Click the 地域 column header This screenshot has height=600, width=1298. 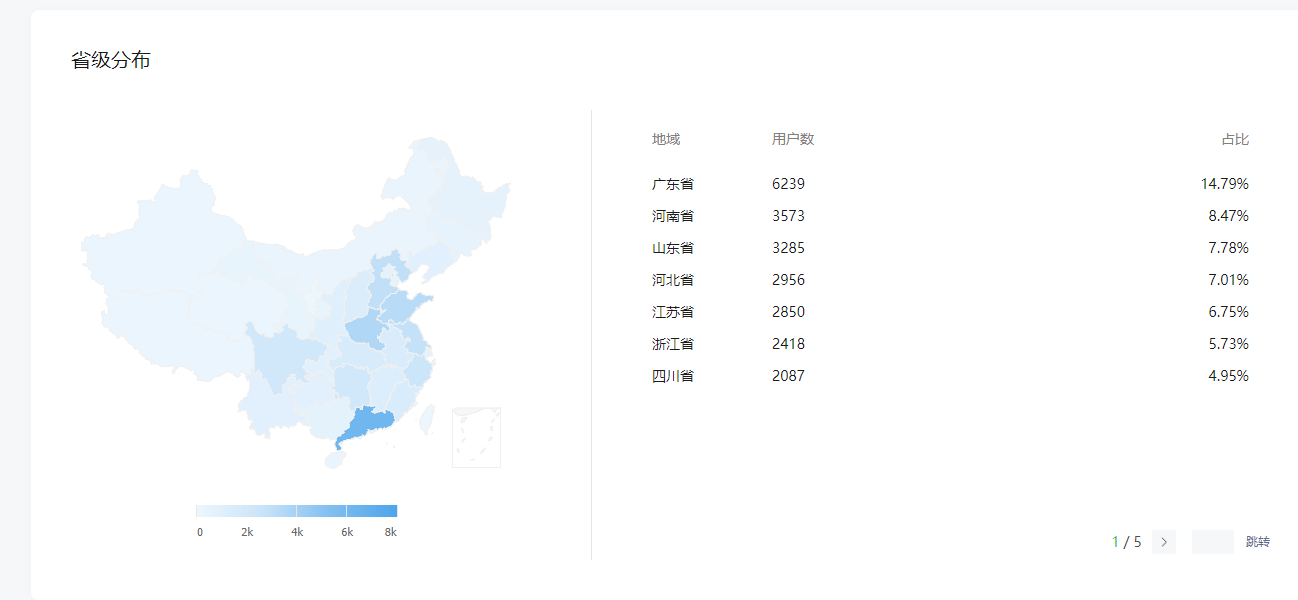(x=666, y=139)
